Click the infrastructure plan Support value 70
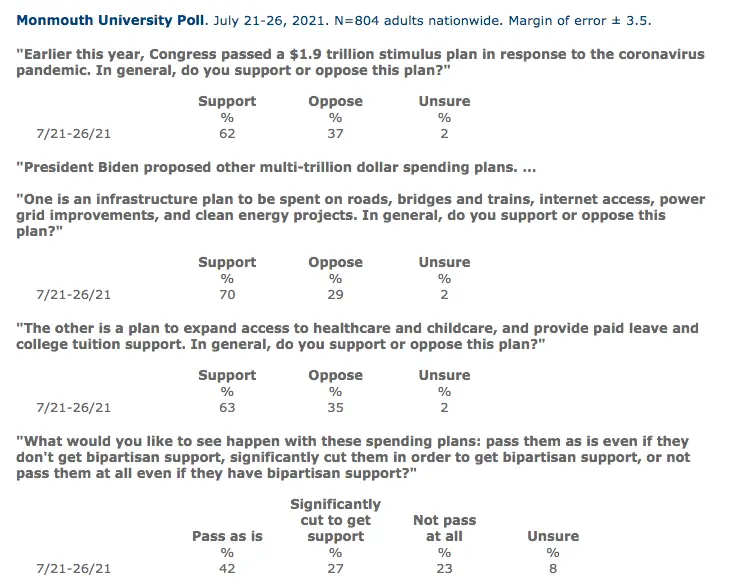The width and height of the screenshot is (742, 583). (x=227, y=294)
